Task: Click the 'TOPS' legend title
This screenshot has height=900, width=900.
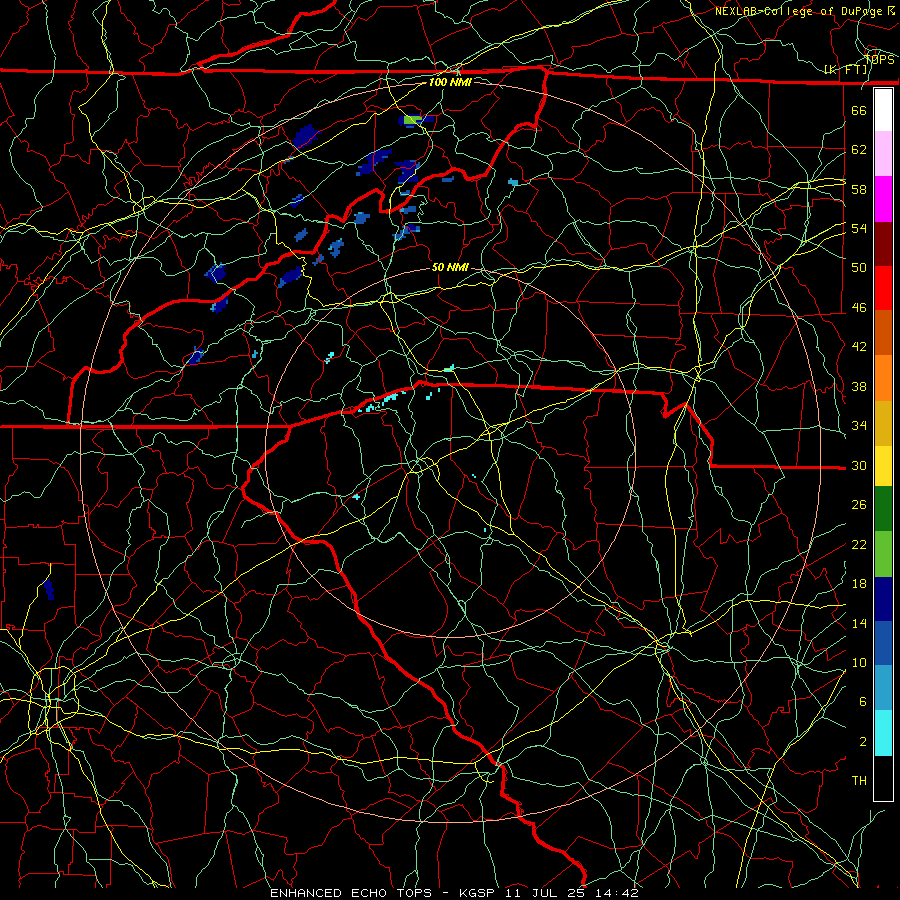Action: (x=879, y=60)
